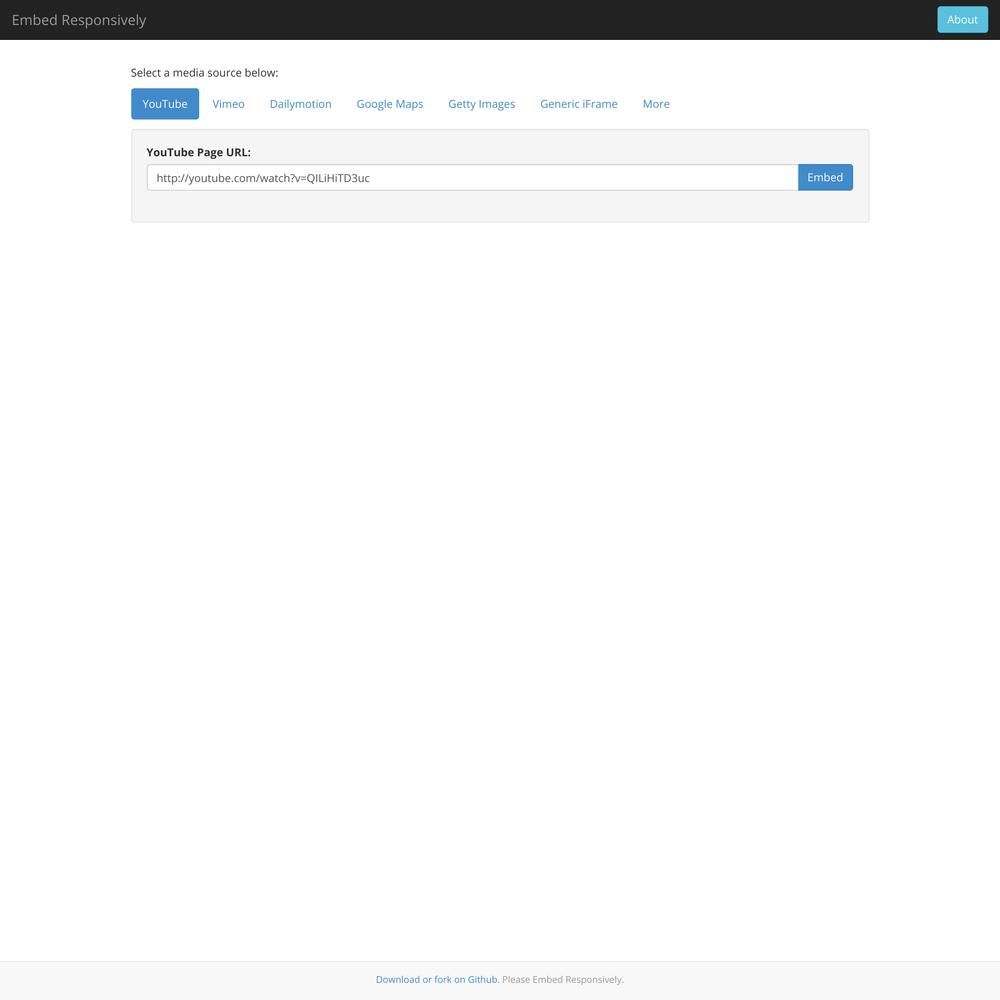This screenshot has height=1000, width=1000.
Task: Switch to the Vimeo tab
Action: coord(228,104)
